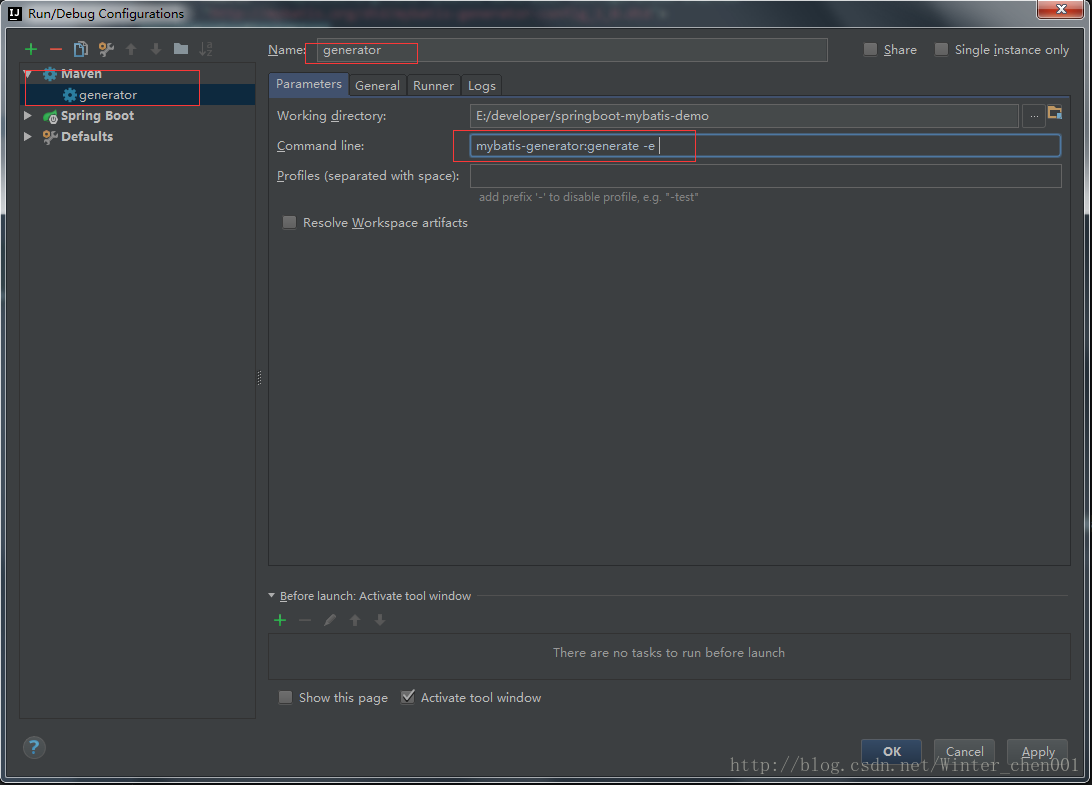1092x785 pixels.
Task: Sort configurations alphabetically
Action: pyautogui.click(x=205, y=49)
